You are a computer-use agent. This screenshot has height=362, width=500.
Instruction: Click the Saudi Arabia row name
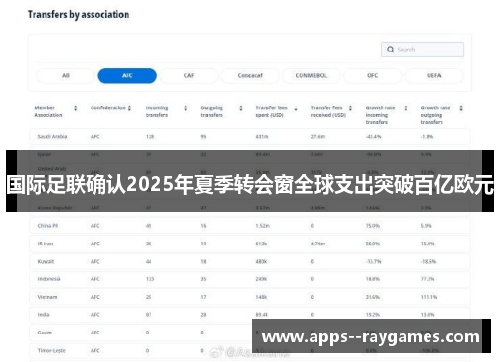(x=52, y=137)
